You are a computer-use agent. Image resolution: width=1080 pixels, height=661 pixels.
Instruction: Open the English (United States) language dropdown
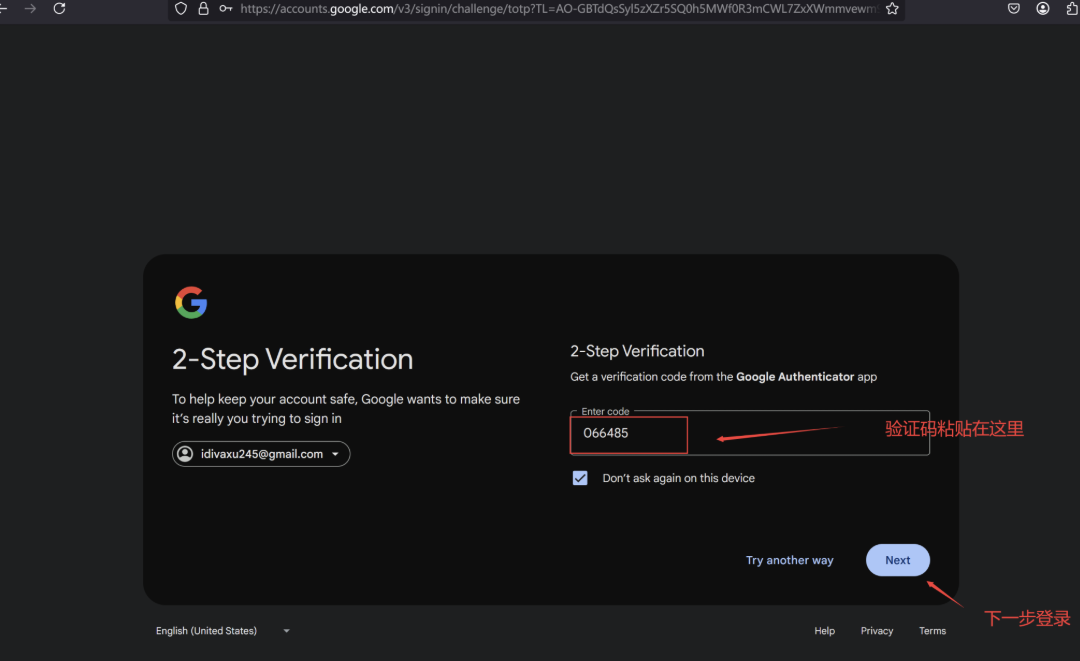[222, 631]
